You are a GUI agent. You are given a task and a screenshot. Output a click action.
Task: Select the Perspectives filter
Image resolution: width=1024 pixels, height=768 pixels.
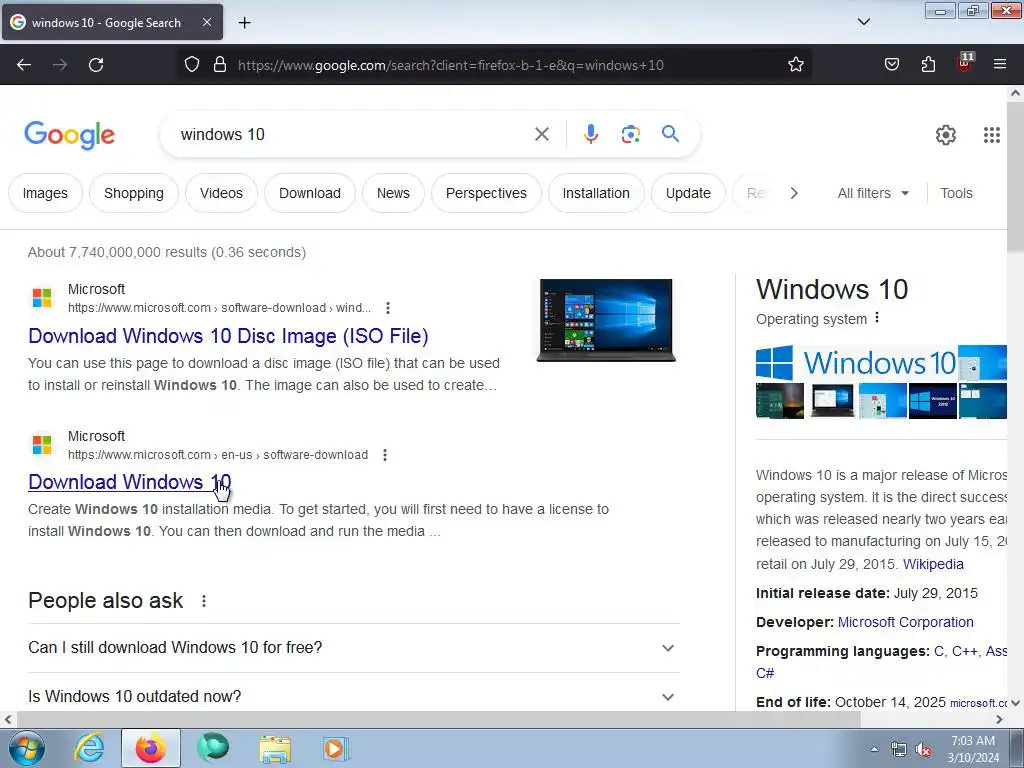pyautogui.click(x=486, y=193)
